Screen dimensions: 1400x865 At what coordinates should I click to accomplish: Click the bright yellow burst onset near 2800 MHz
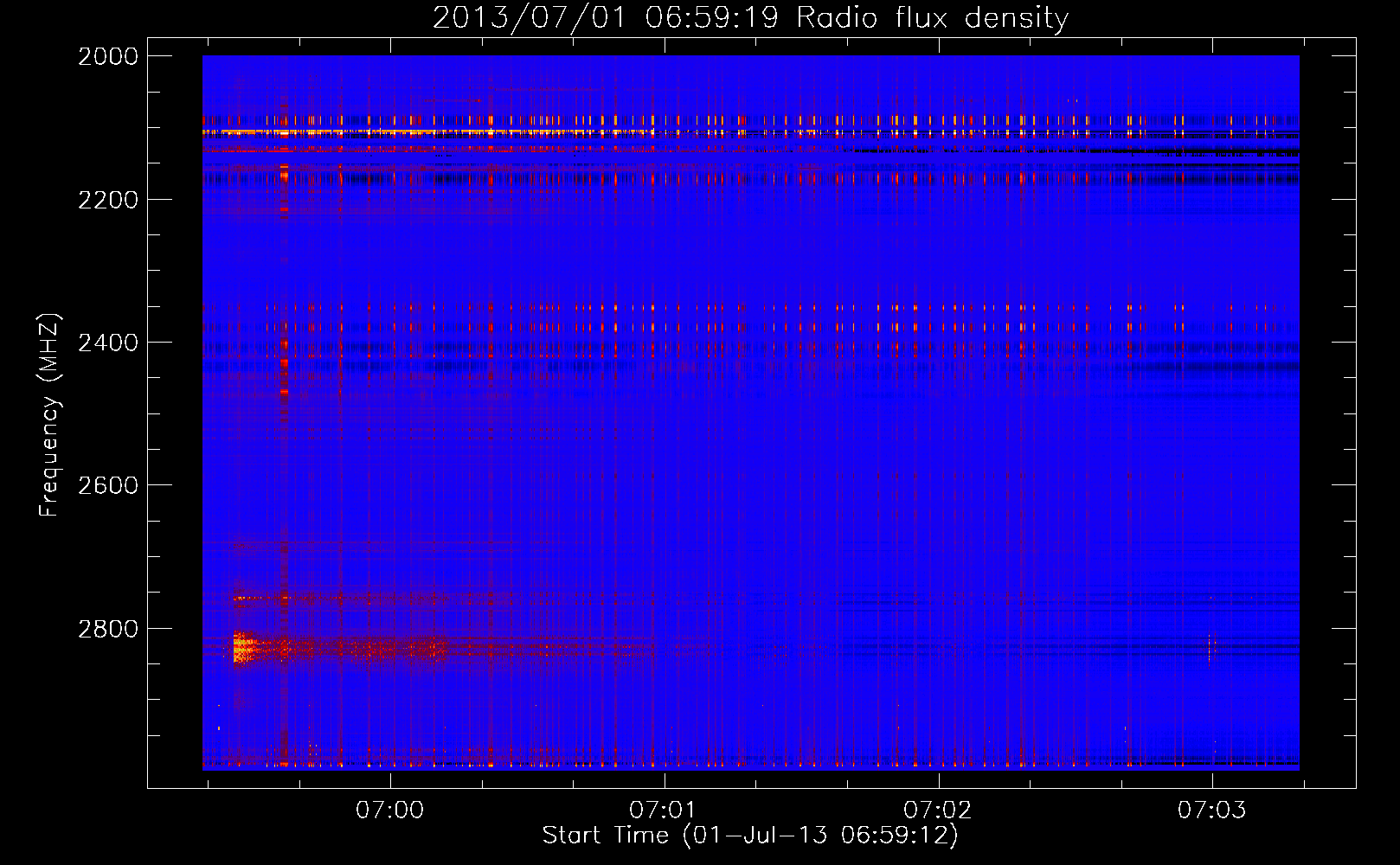(243, 647)
